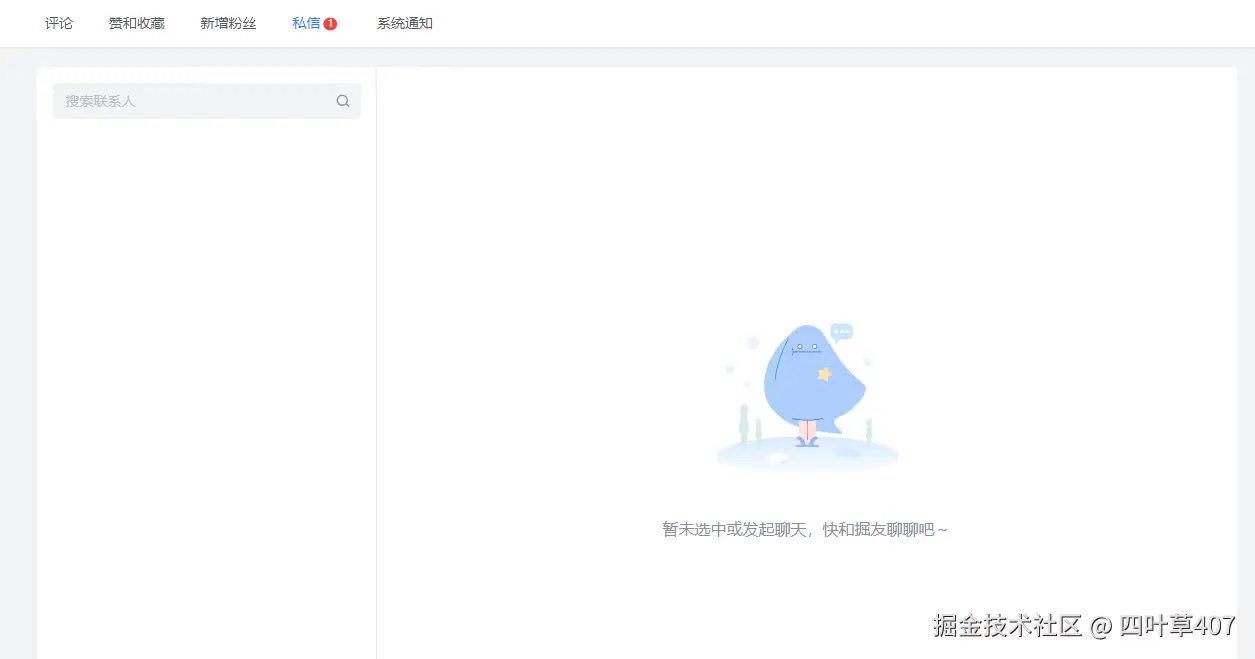The width and height of the screenshot is (1255, 659).
Task: Click the divider between contacts and chat
Action: pos(376,350)
